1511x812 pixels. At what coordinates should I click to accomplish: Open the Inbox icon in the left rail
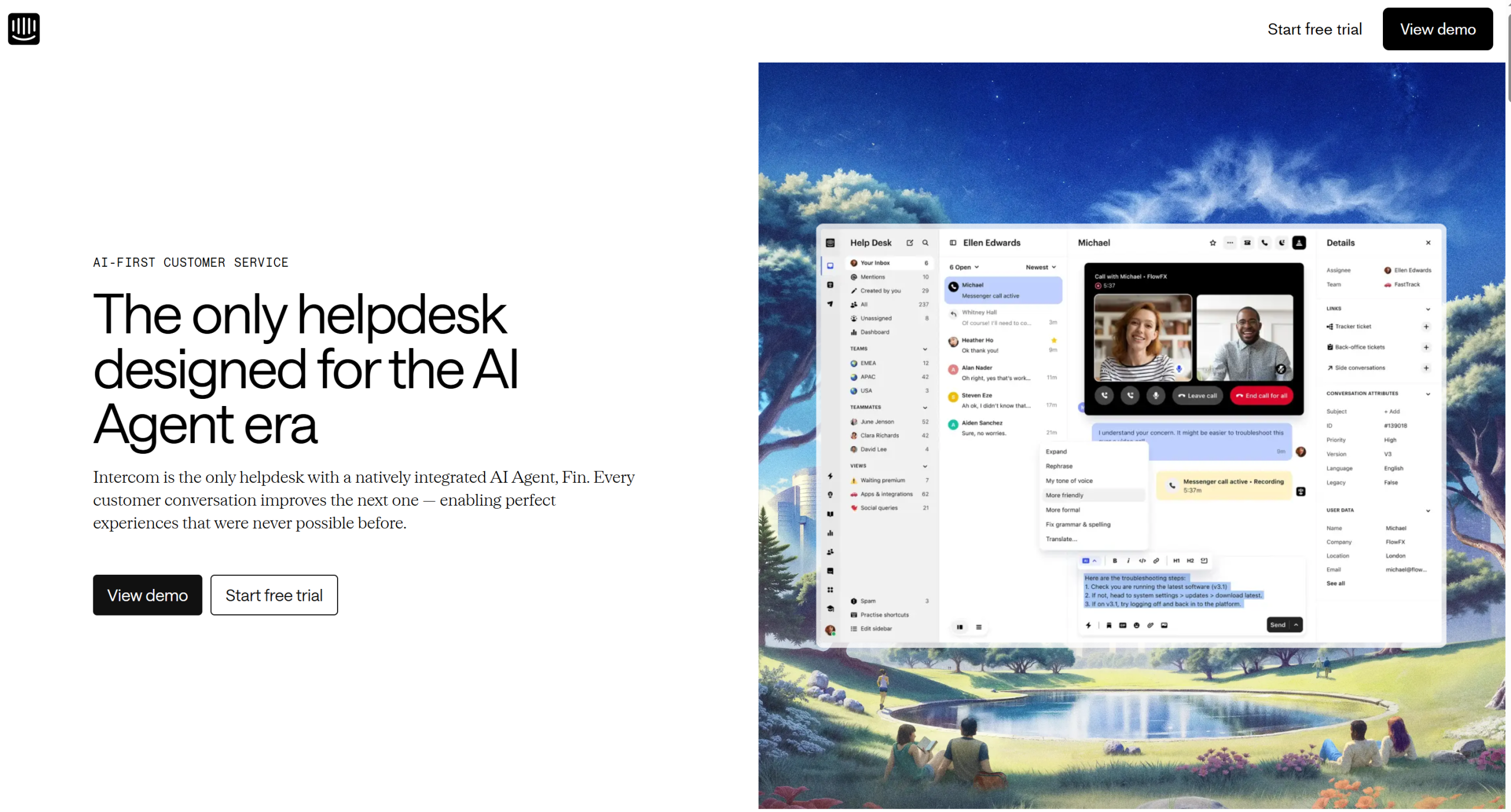(830, 266)
